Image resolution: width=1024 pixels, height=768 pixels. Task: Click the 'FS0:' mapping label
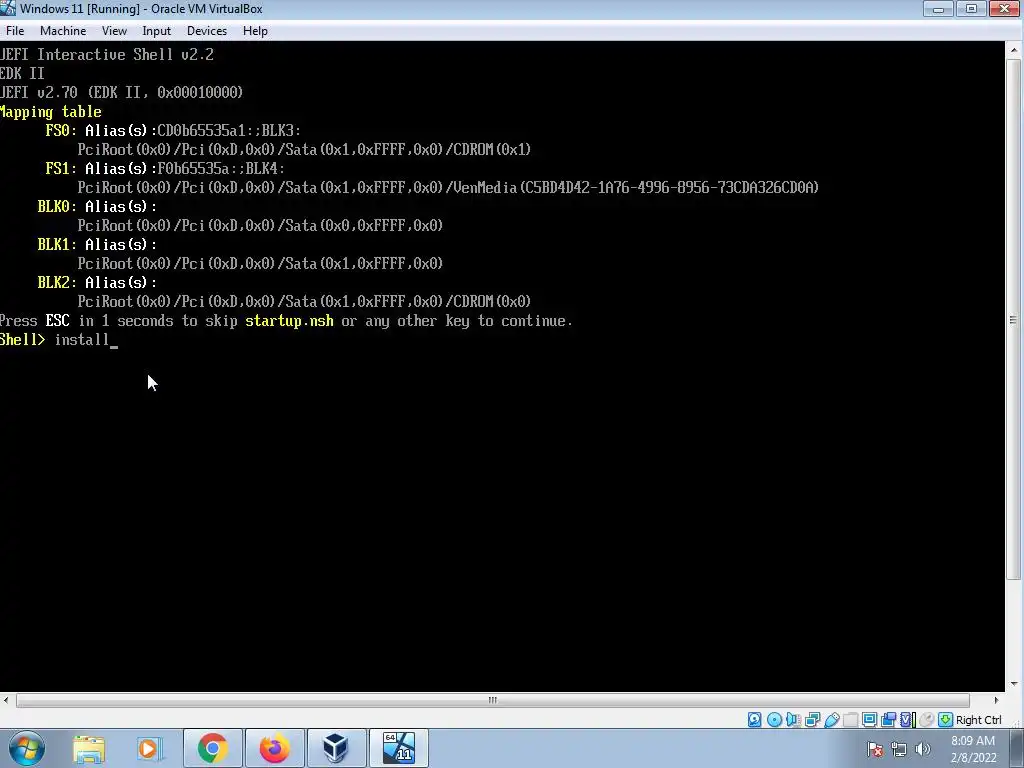click(61, 131)
